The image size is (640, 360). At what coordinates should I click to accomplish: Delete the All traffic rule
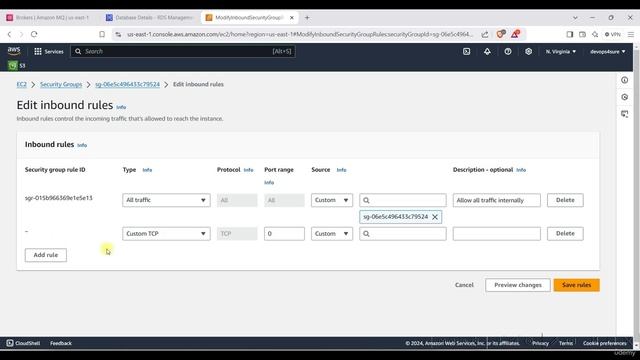565,200
